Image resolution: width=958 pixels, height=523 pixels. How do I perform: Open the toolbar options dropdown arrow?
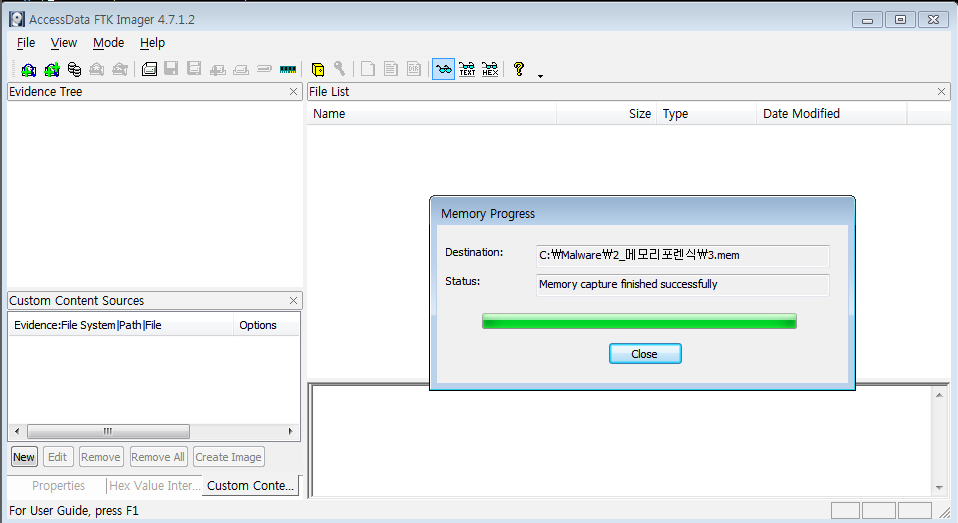pyautogui.click(x=540, y=76)
